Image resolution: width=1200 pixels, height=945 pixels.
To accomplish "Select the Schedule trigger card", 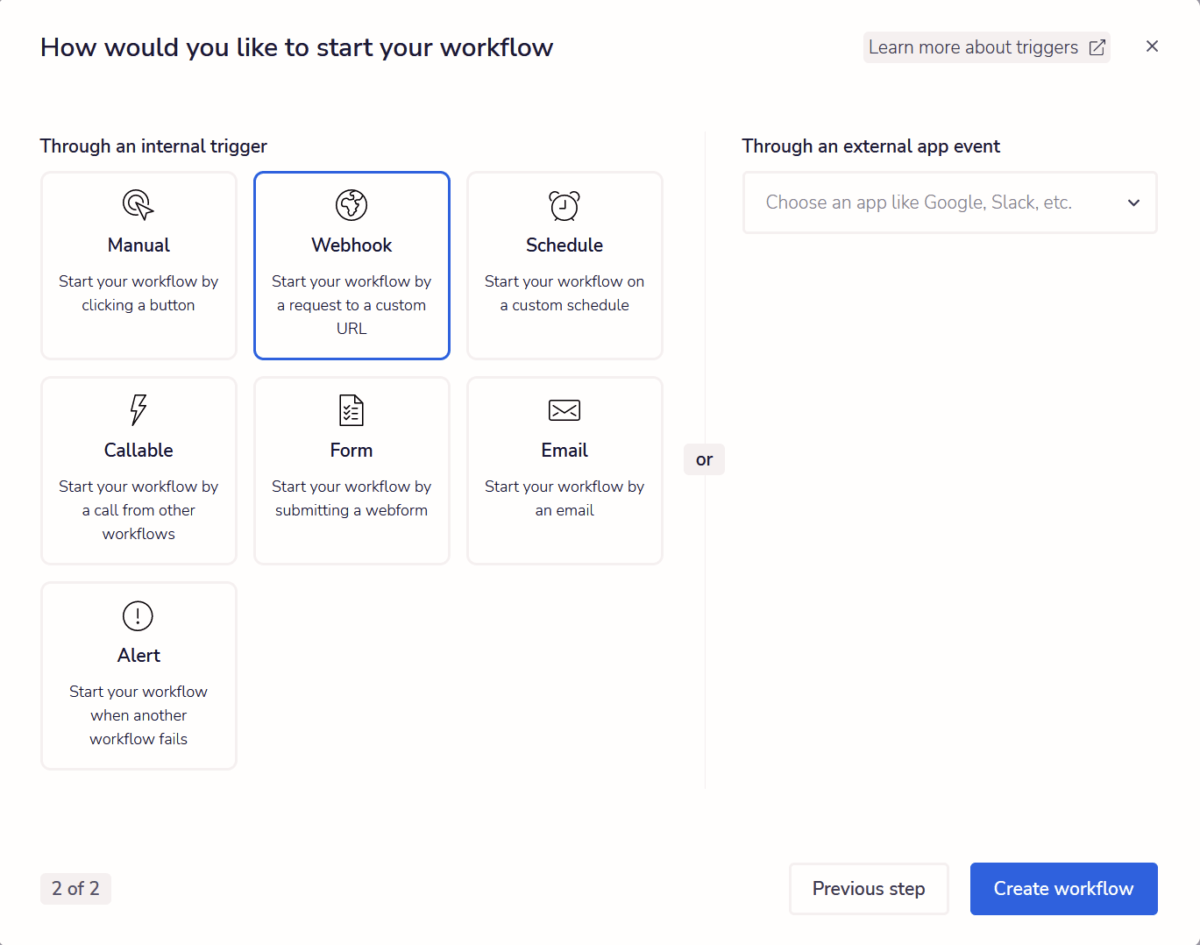I will pos(564,265).
